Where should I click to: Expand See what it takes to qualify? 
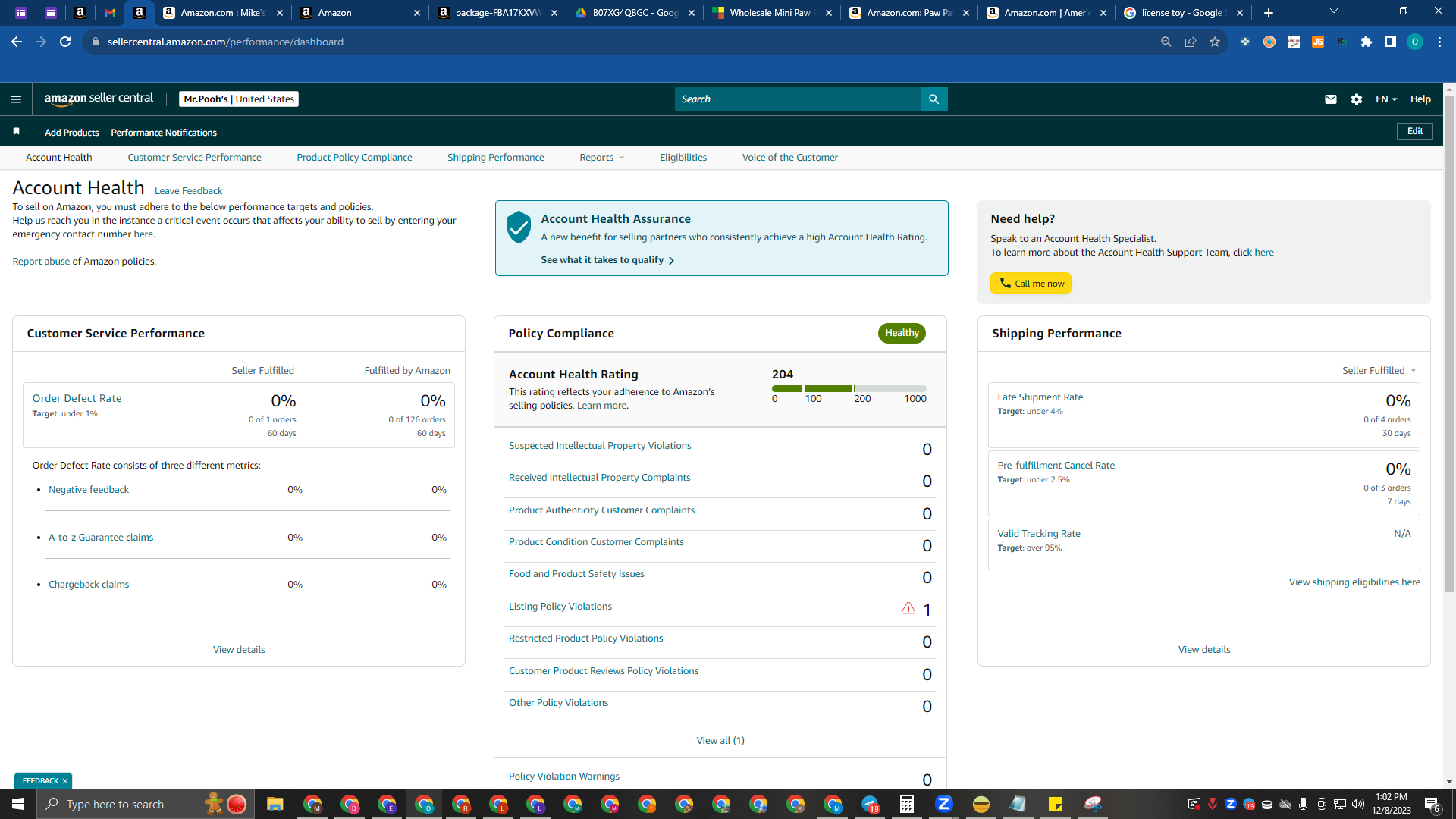coord(607,260)
